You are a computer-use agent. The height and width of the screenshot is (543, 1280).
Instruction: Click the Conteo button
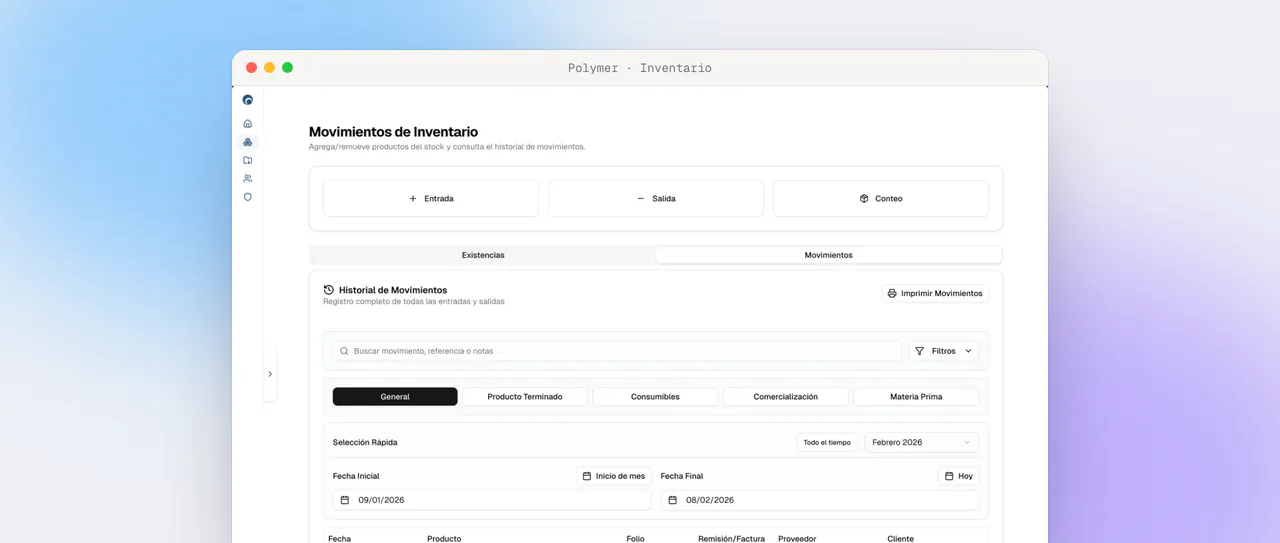881,199
